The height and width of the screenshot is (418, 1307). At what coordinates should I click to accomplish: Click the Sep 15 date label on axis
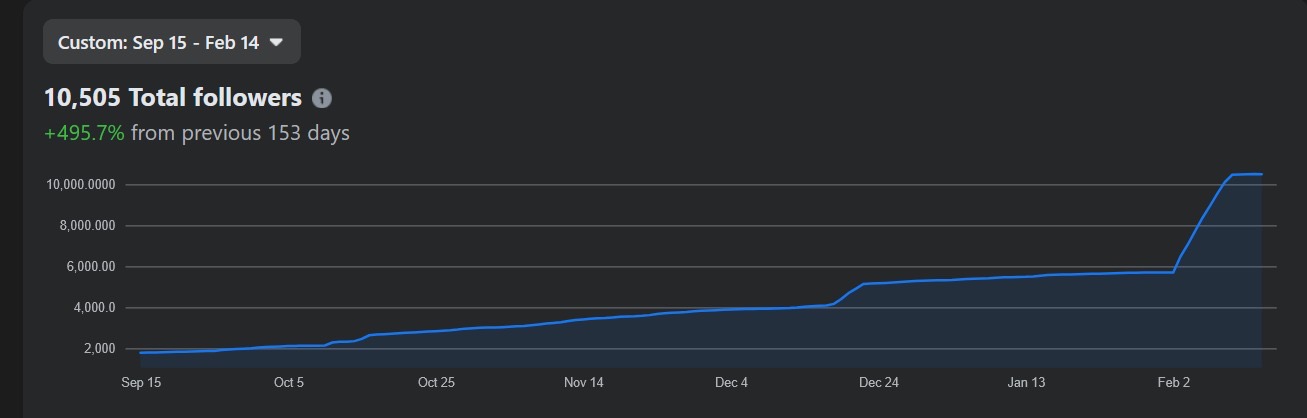141,382
